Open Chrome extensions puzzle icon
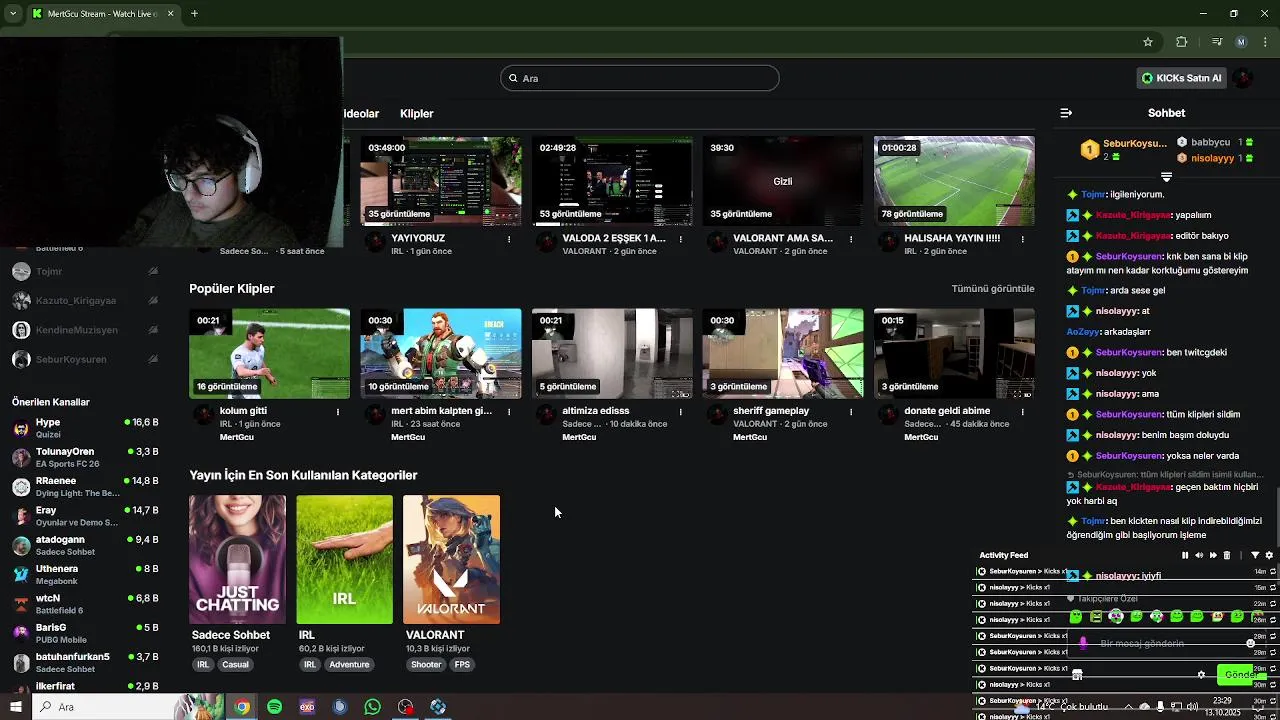The image size is (1280, 720). pyautogui.click(x=1182, y=42)
